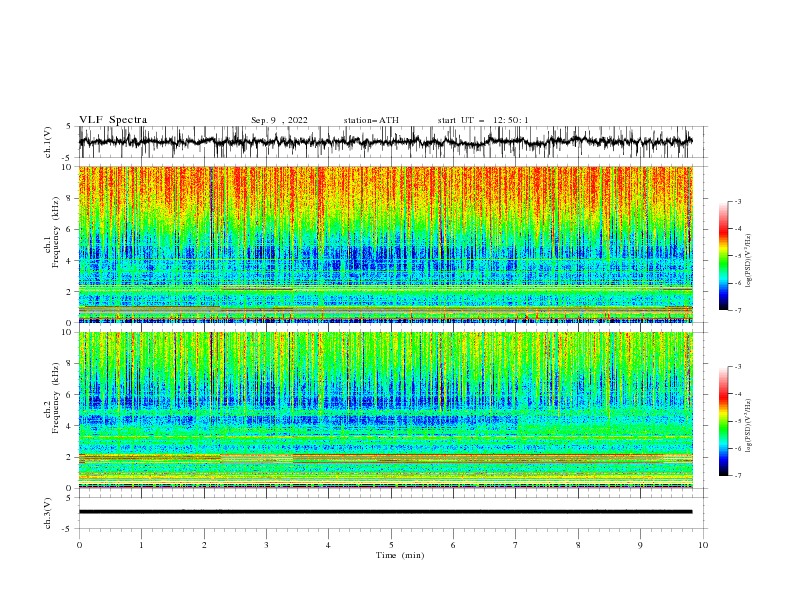Image resolution: width=792 pixels, height=612 pixels.
Task: Click the "2" kHz tick of ch.2 spectrogram
Action: (x=71, y=457)
